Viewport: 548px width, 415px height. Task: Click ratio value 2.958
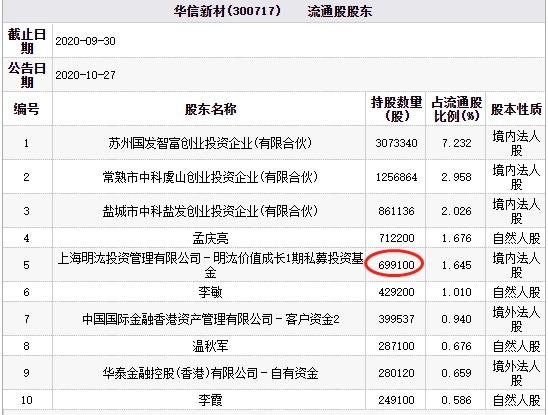click(456, 177)
